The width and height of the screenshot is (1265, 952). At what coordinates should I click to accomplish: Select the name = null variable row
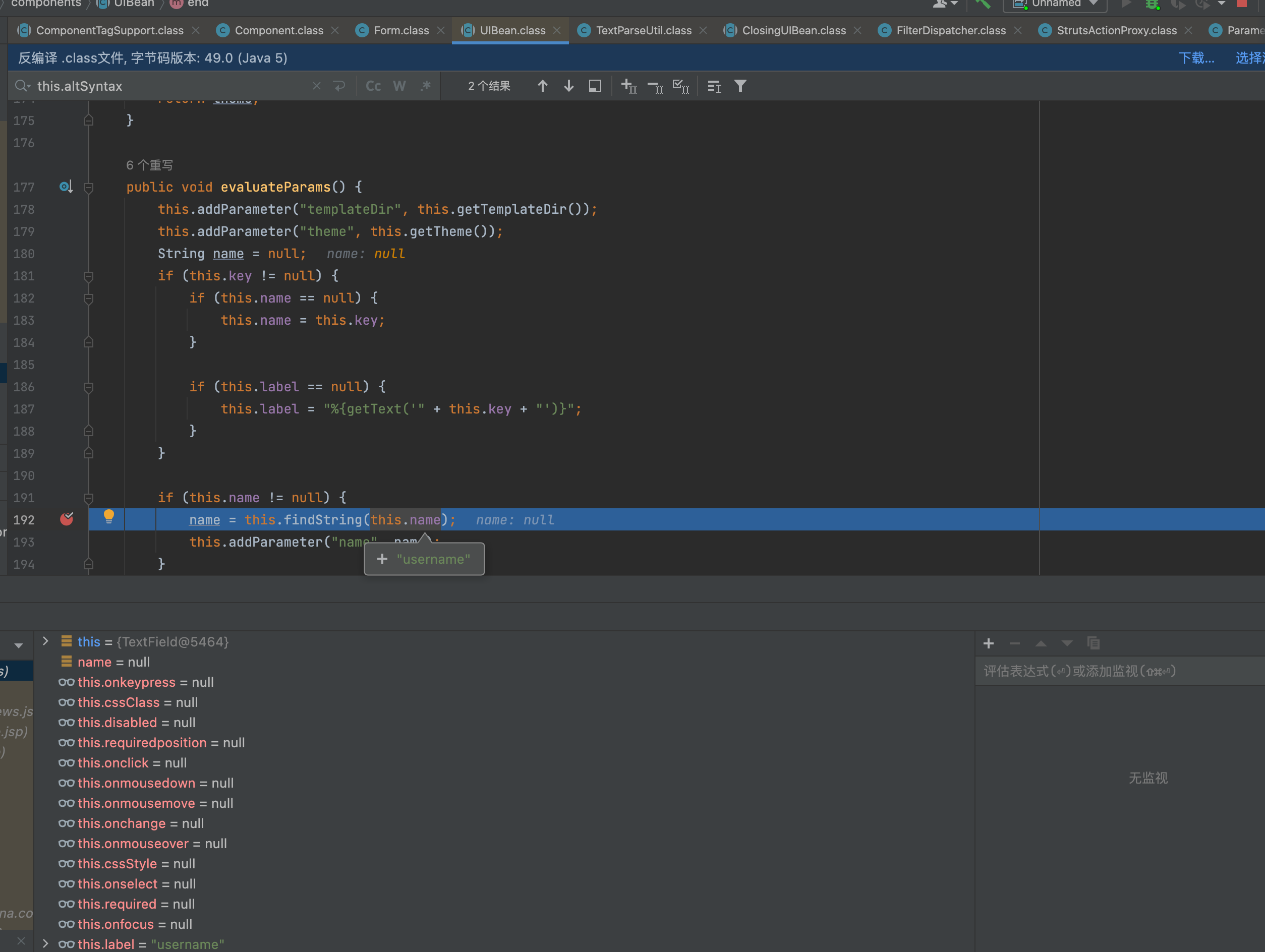pyautogui.click(x=503, y=662)
